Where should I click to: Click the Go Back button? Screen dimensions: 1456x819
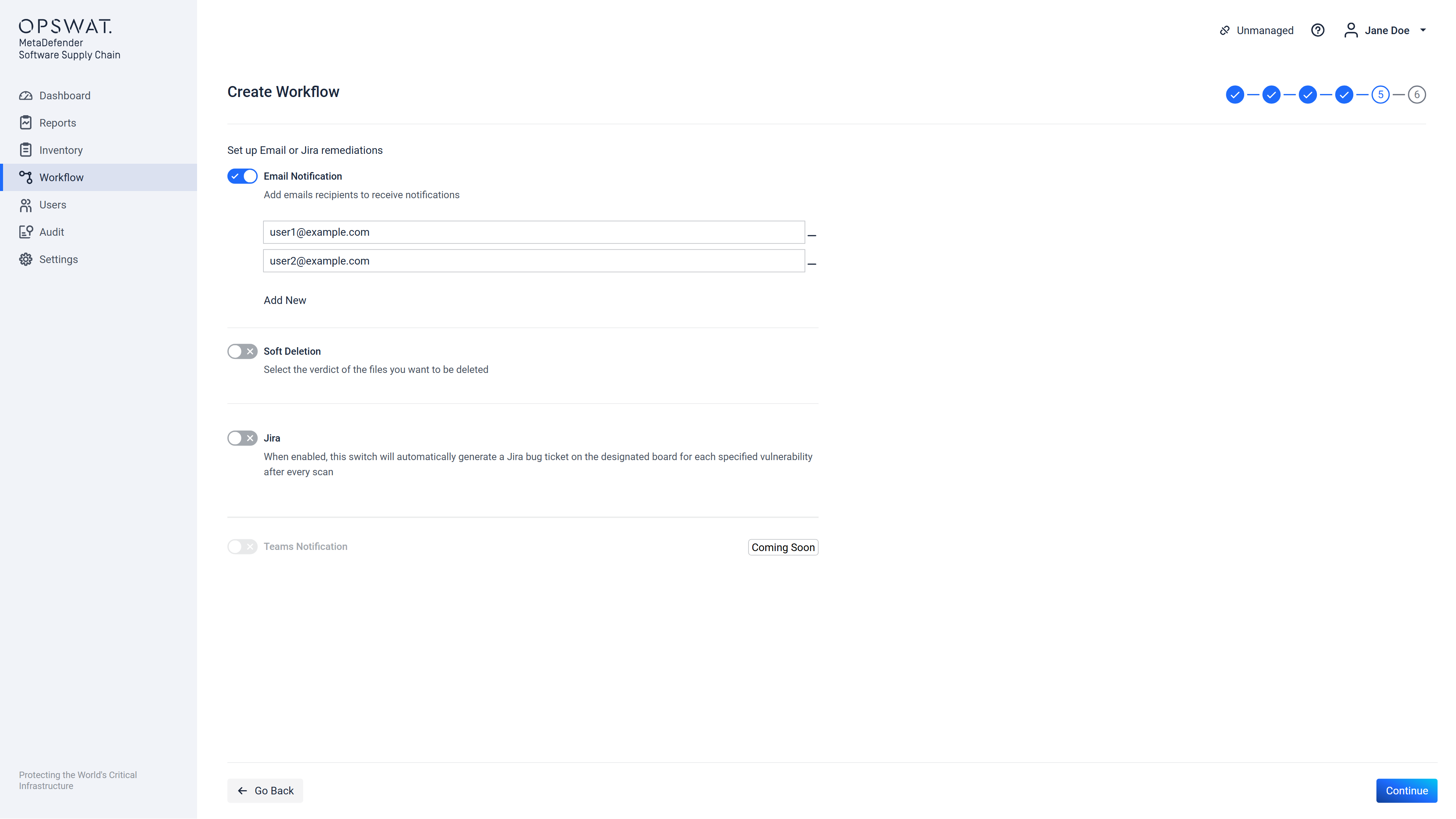tap(265, 790)
